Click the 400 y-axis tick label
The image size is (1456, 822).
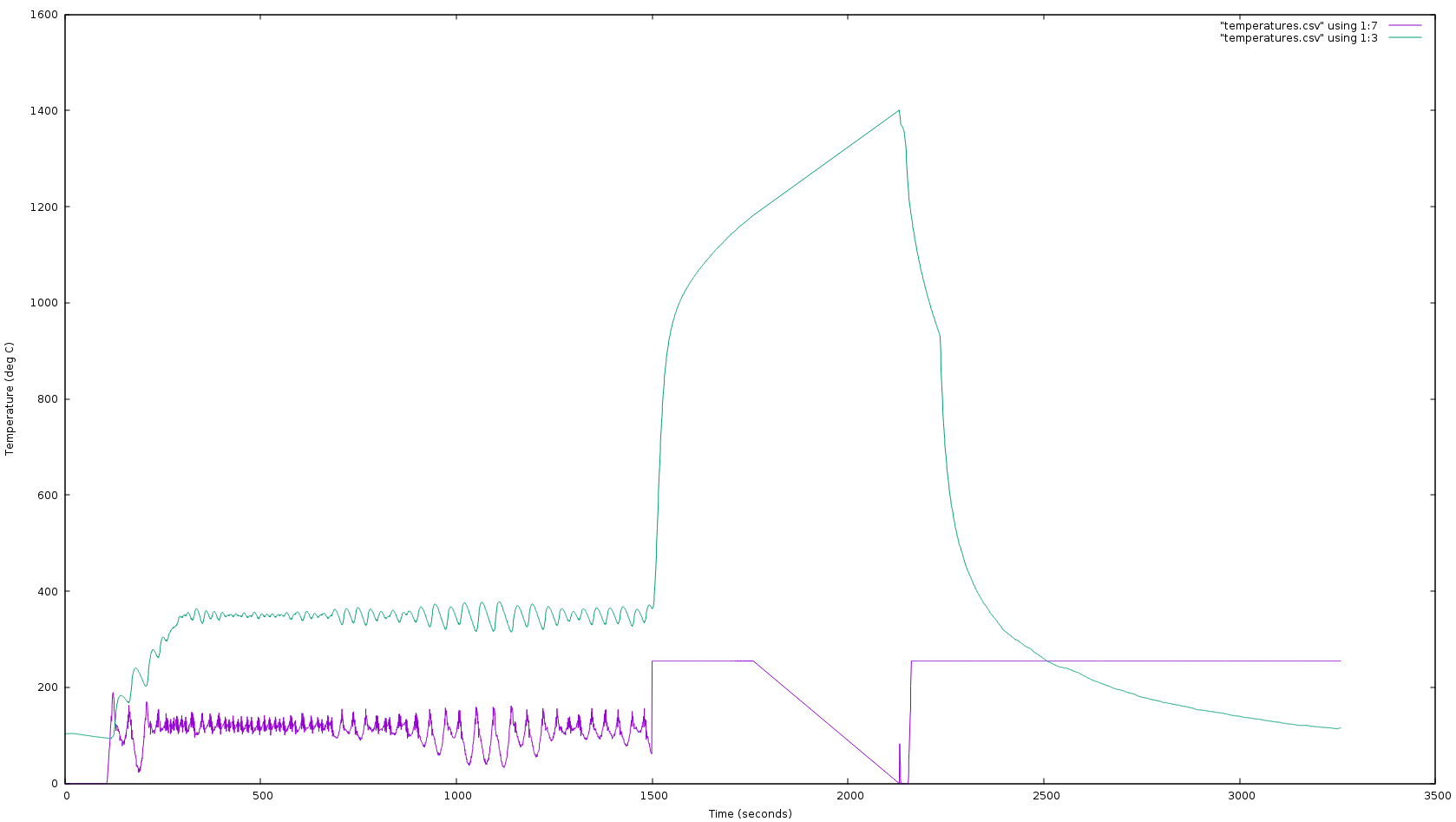coord(49,591)
